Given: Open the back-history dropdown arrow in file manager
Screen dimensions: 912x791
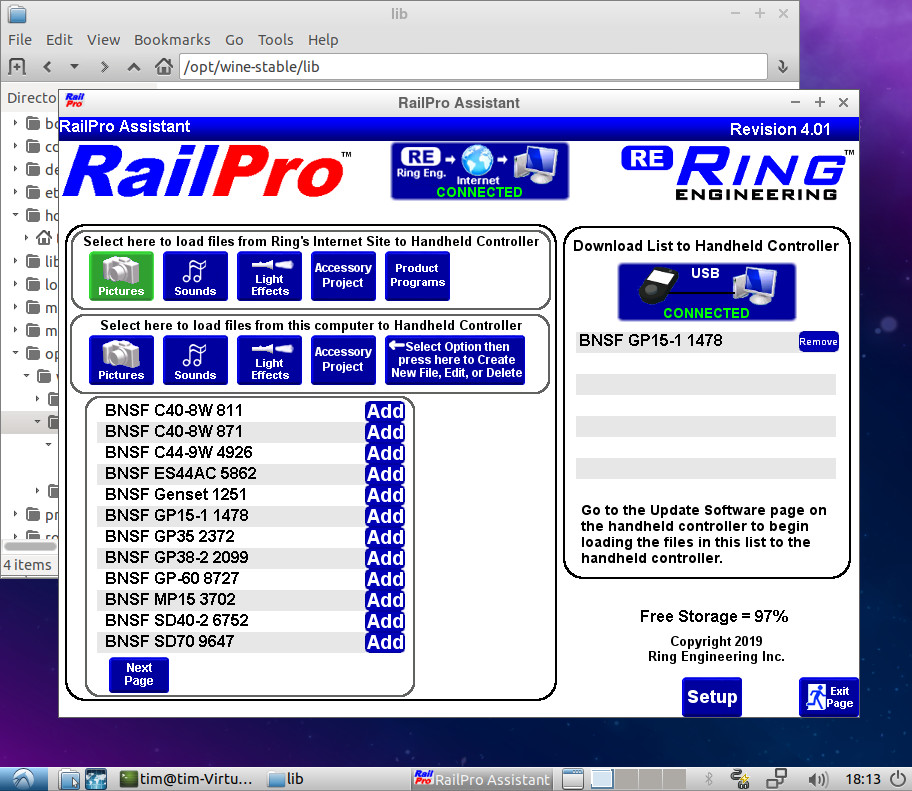Looking at the screenshot, I should click(74, 66).
